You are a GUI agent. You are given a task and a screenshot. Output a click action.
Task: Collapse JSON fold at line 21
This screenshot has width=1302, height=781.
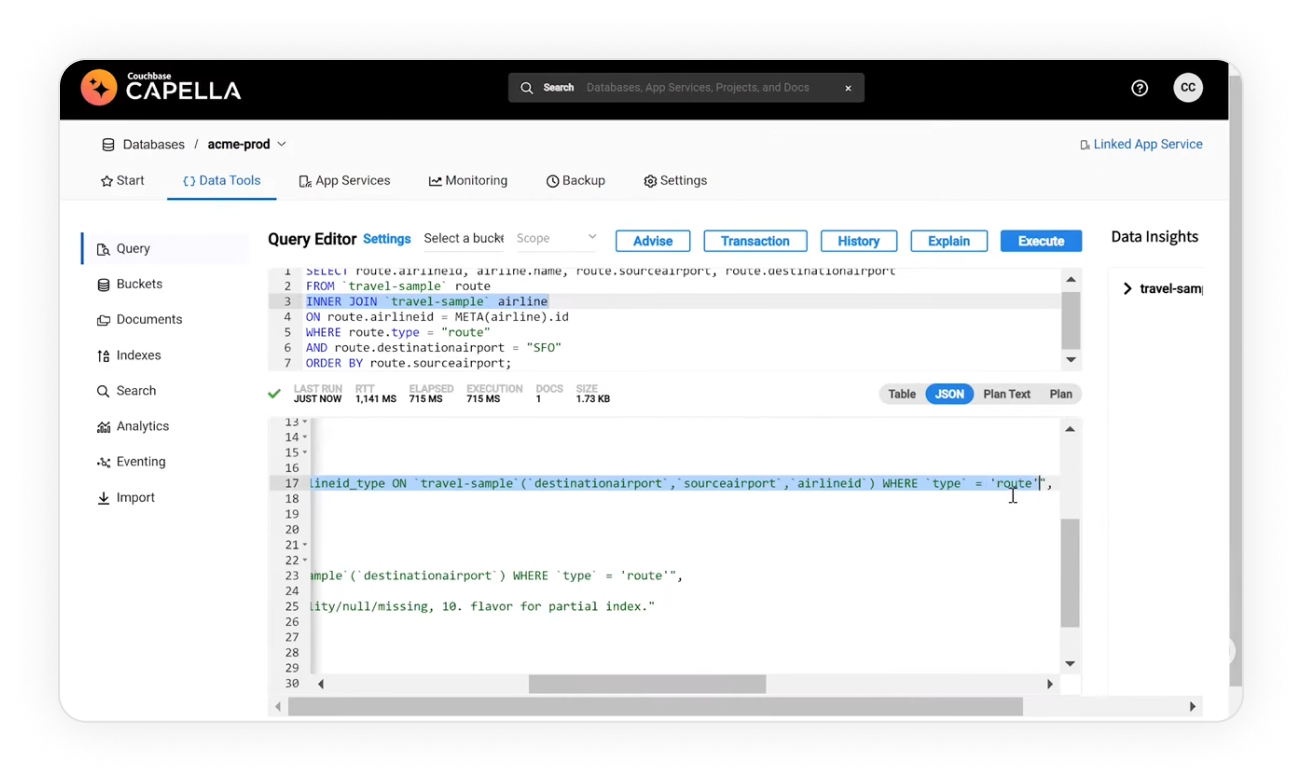[x=305, y=545]
